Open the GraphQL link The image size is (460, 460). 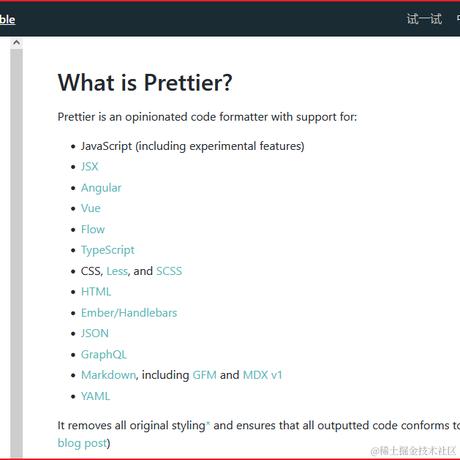104,355
